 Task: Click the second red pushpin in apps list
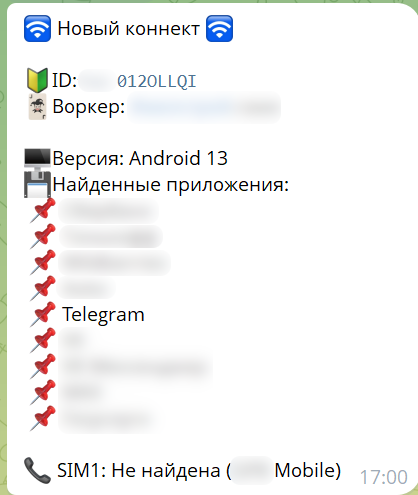click(x=43, y=236)
